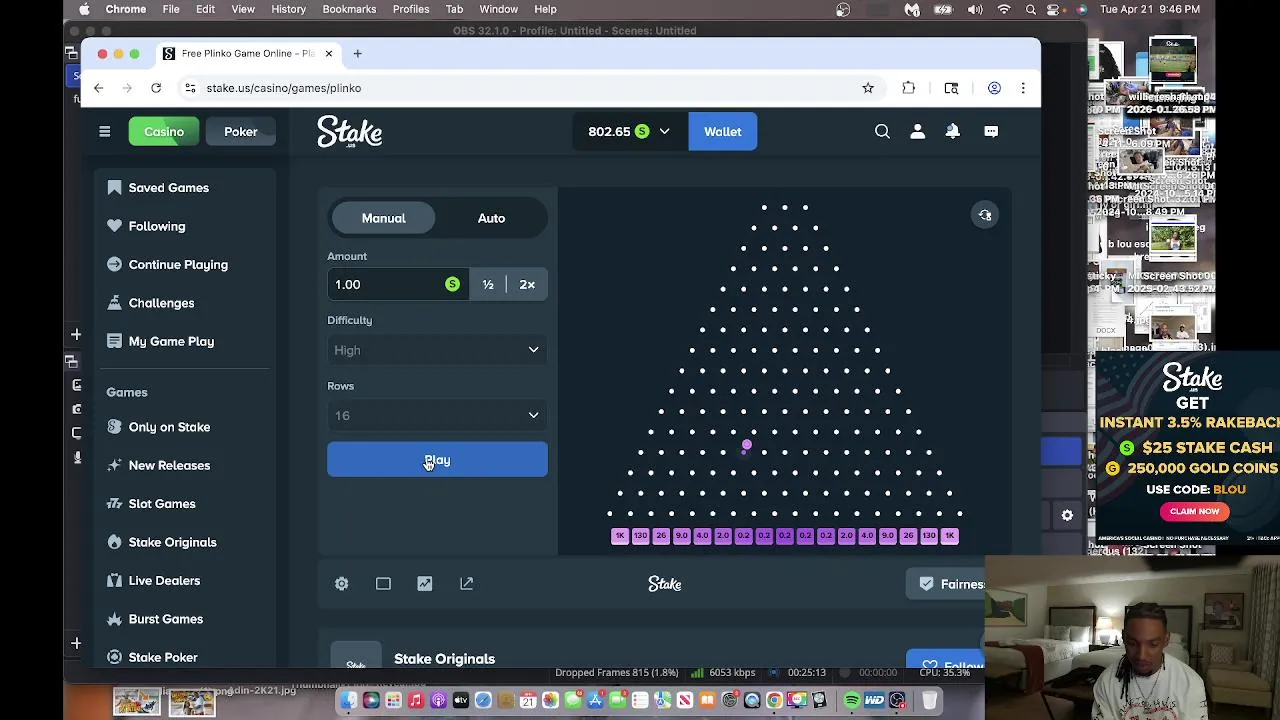Screen dimensions: 1280x720
Task: Click the Stake Cash currency coin in Amount
Action: click(452, 285)
